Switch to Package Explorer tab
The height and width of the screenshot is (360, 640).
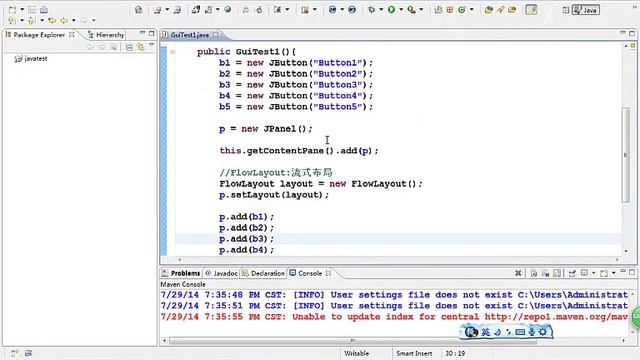coord(39,35)
